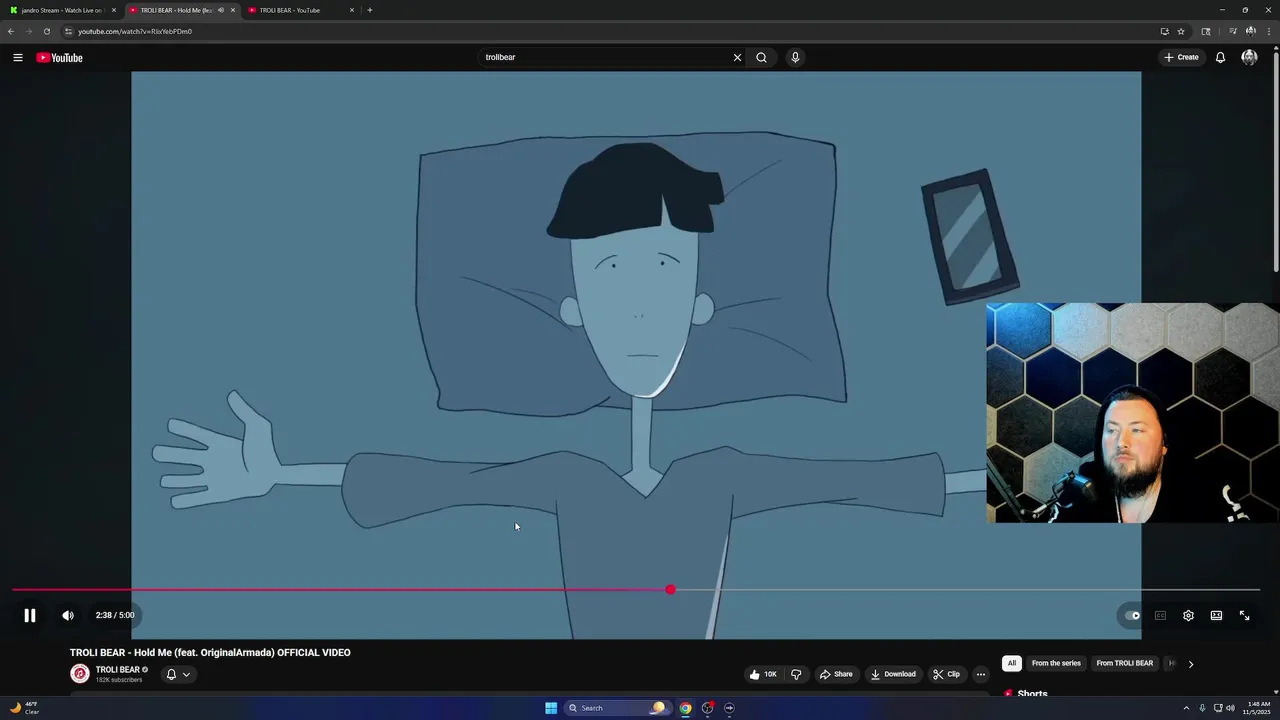The height and width of the screenshot is (720, 1280).
Task: Open Windows Start menu
Action: click(x=551, y=708)
